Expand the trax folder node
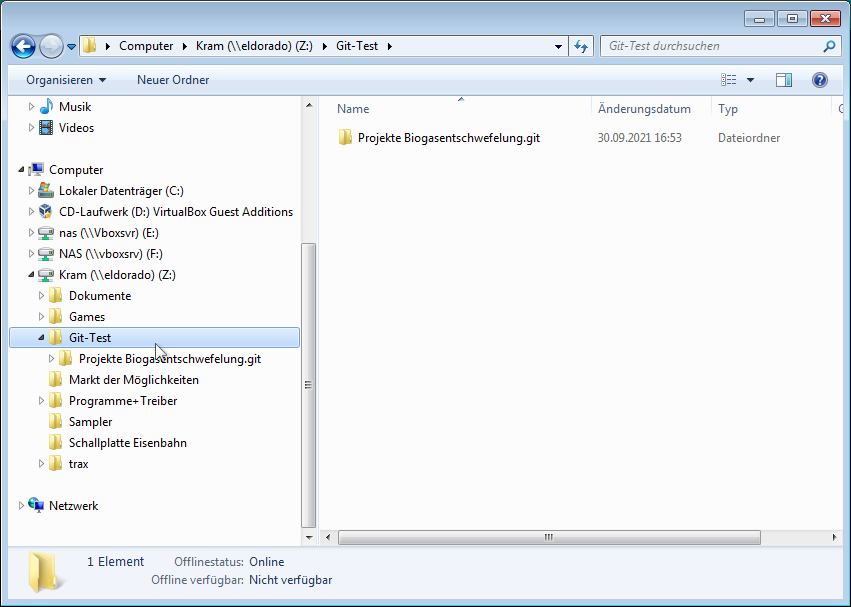 (x=41, y=464)
